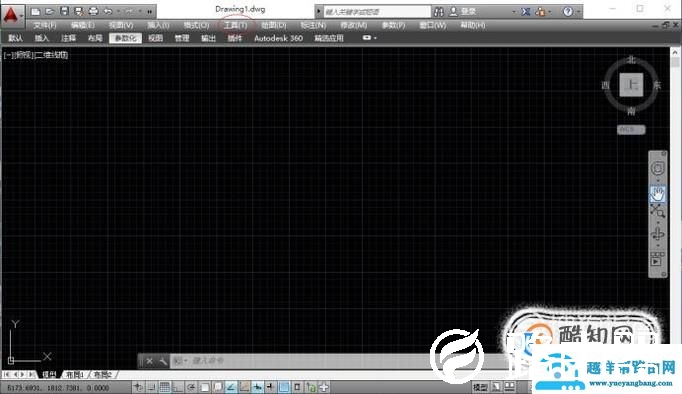Screen dimensions: 682x394
Task: Click the ShowMotion icon in navigation bar
Action: (657, 259)
